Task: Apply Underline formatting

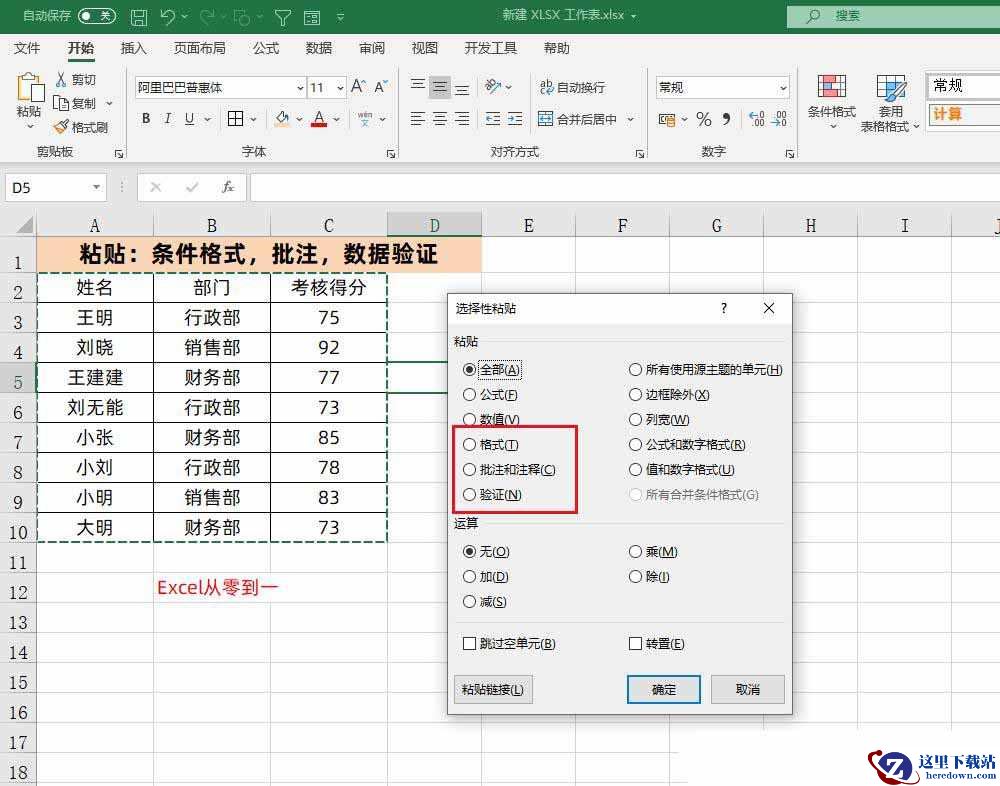Action: tap(189, 119)
